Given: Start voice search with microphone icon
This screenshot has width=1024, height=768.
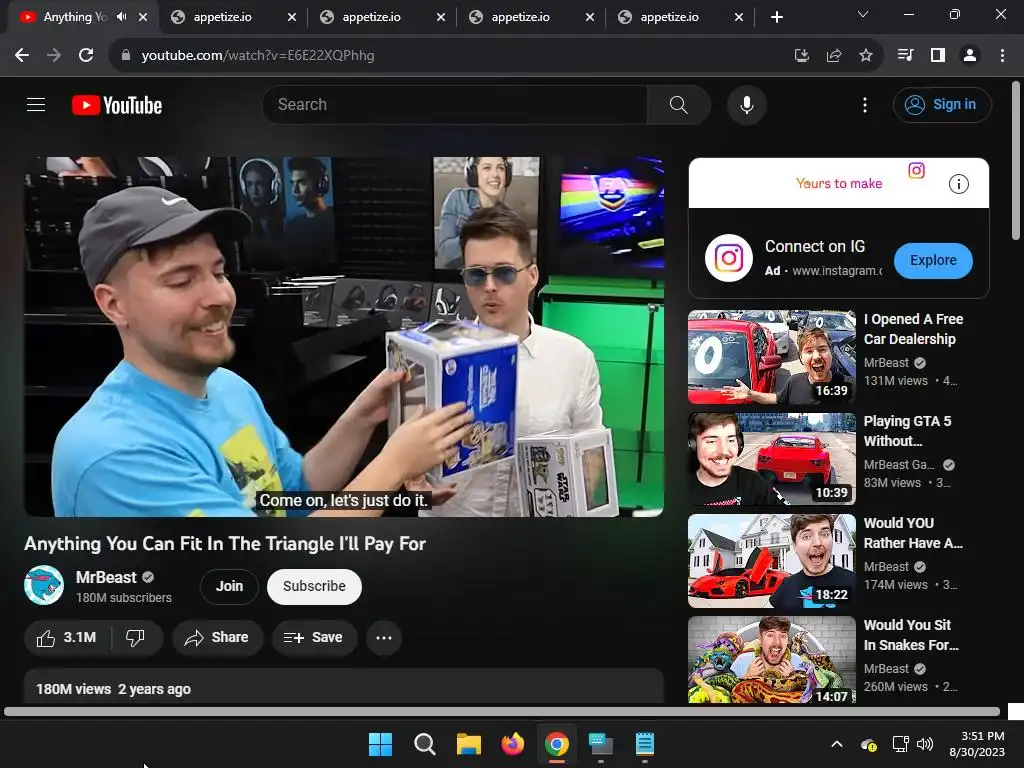Looking at the screenshot, I should click(x=746, y=104).
